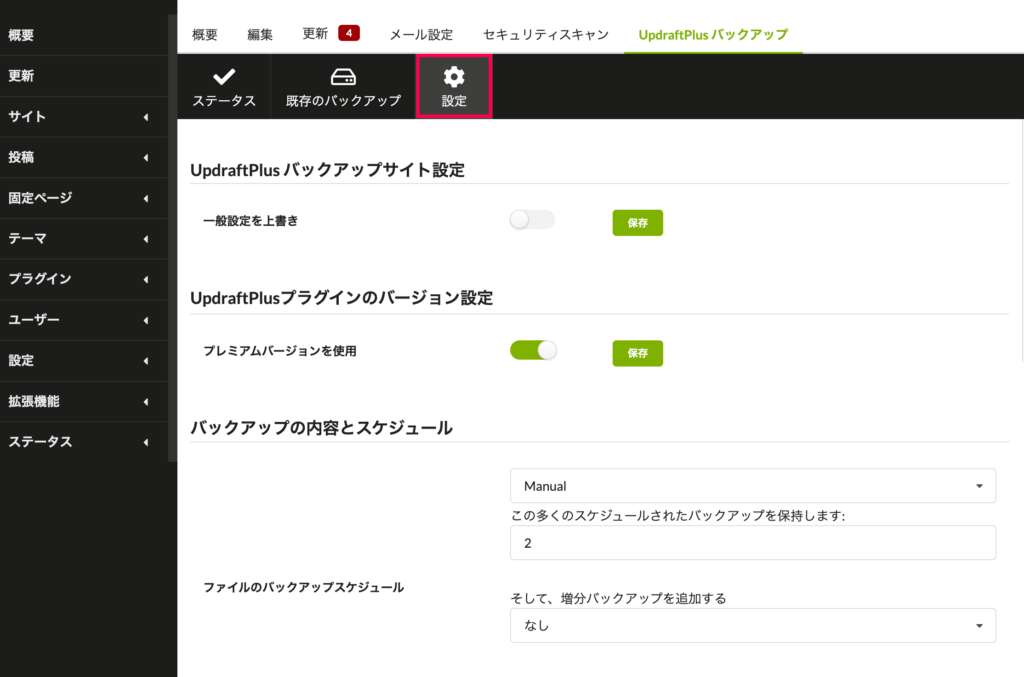Disable プレミアムバージョンを使用 switch

coord(533,351)
